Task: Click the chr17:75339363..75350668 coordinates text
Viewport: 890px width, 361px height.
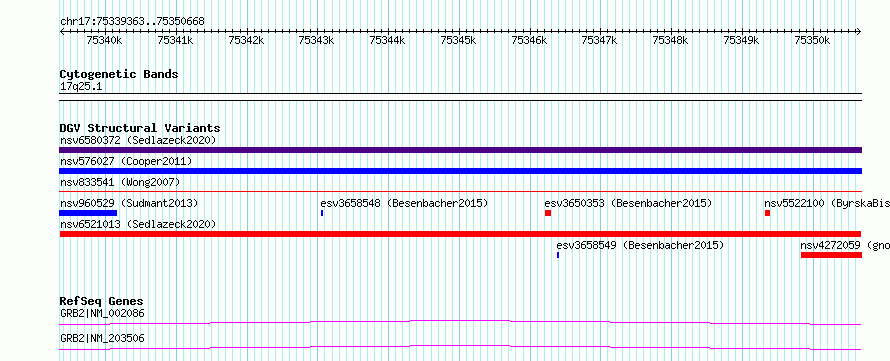Action: tap(132, 22)
